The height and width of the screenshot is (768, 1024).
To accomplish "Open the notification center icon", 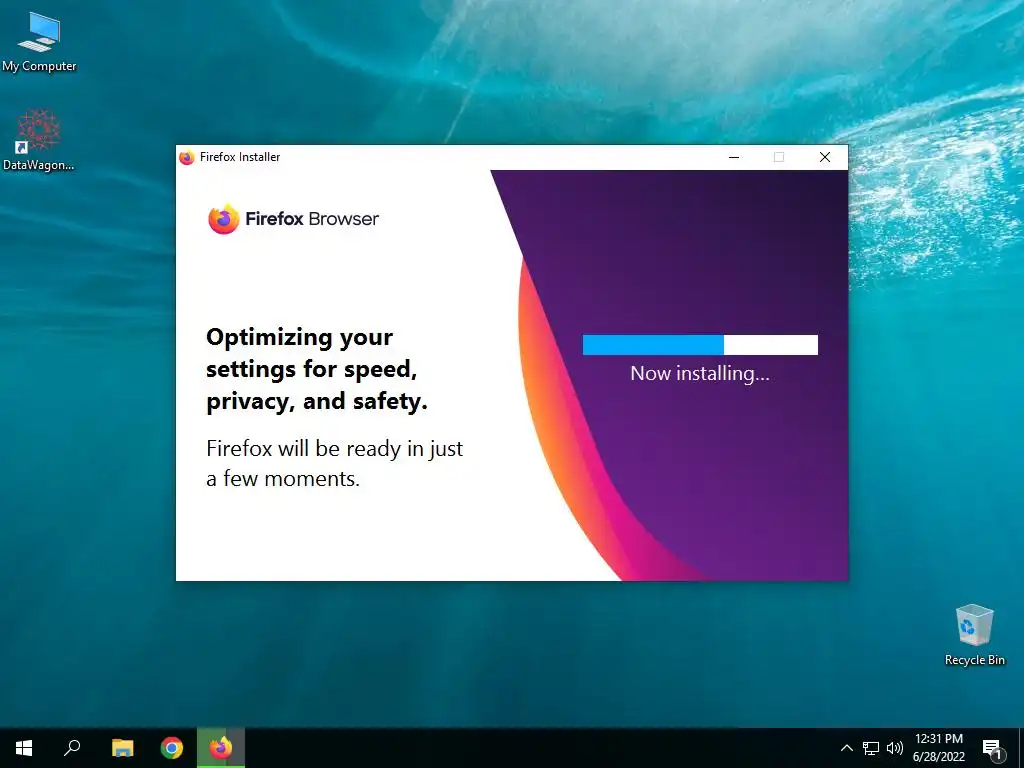I will click(992, 748).
